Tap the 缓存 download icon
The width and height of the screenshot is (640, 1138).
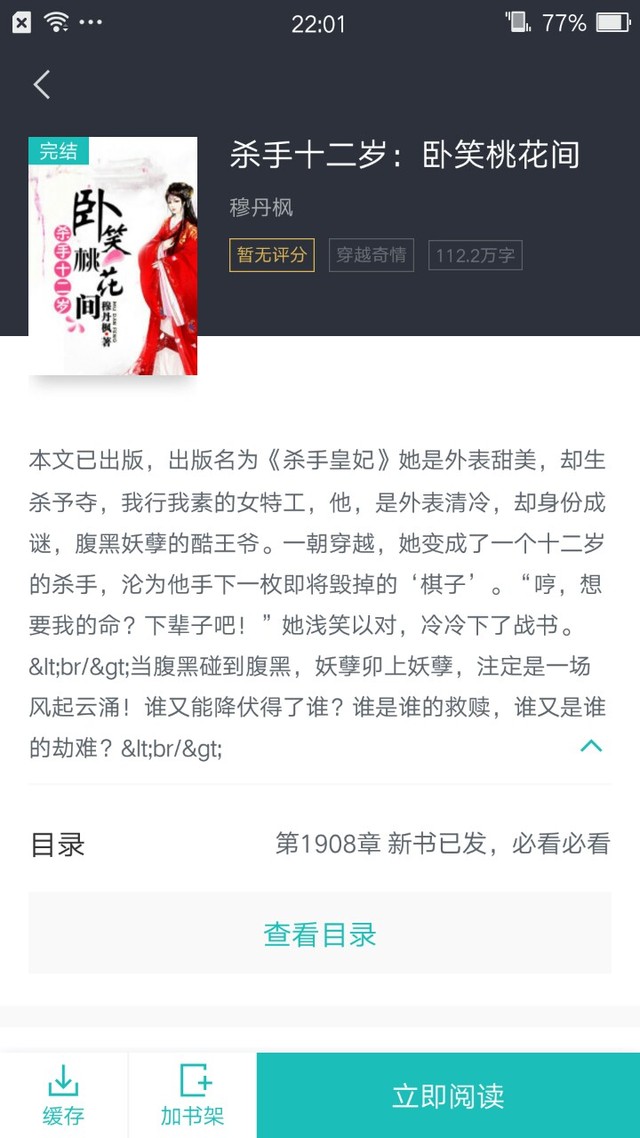63,1094
